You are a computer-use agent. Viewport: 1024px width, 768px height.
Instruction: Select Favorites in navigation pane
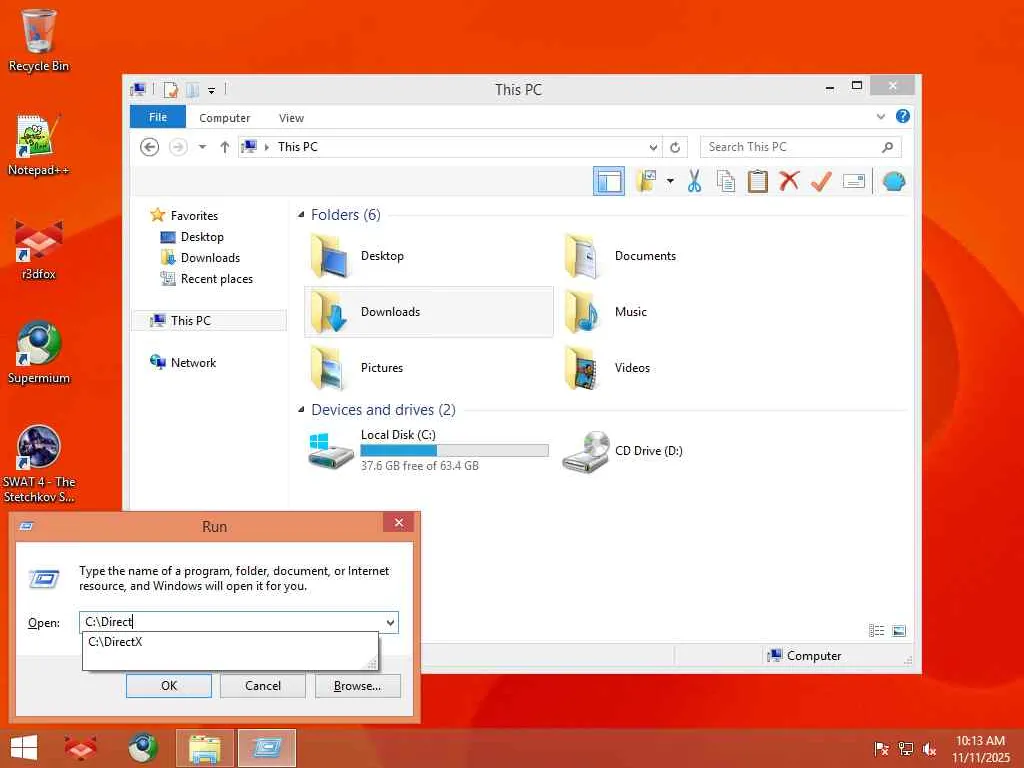click(194, 216)
